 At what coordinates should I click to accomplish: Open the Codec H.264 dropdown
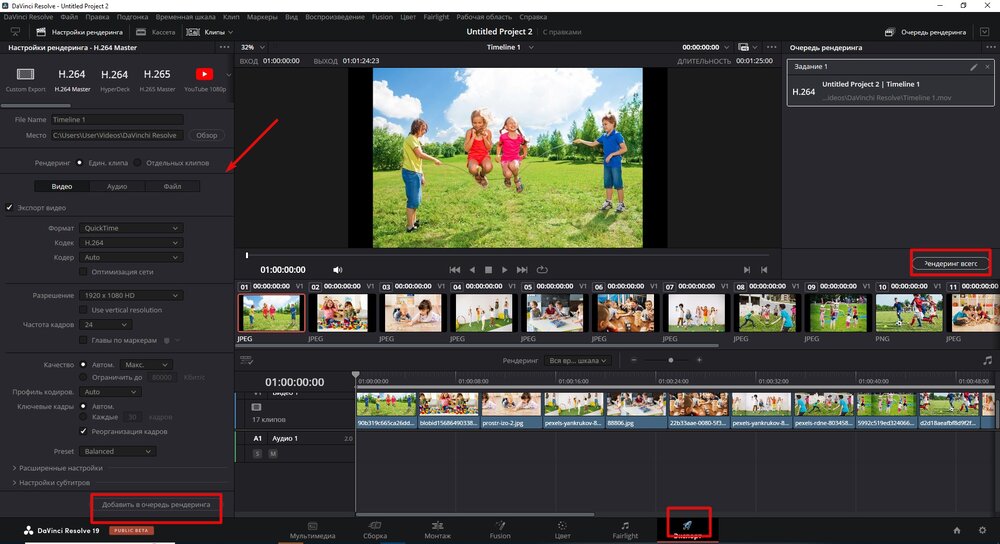tap(131, 242)
